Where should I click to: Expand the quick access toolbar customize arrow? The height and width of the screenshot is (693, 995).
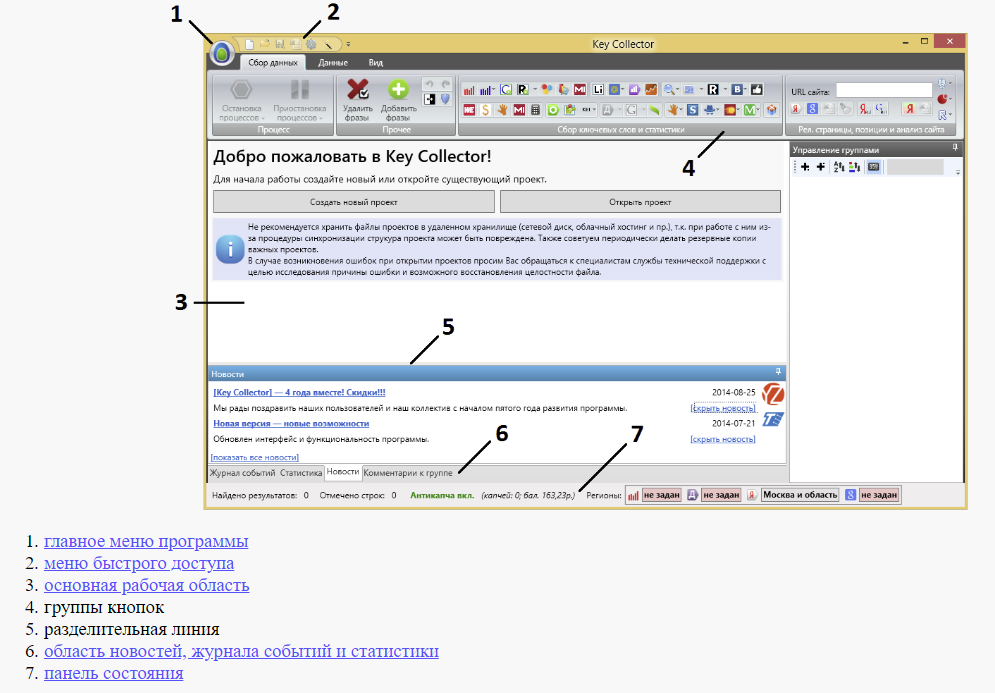point(348,45)
